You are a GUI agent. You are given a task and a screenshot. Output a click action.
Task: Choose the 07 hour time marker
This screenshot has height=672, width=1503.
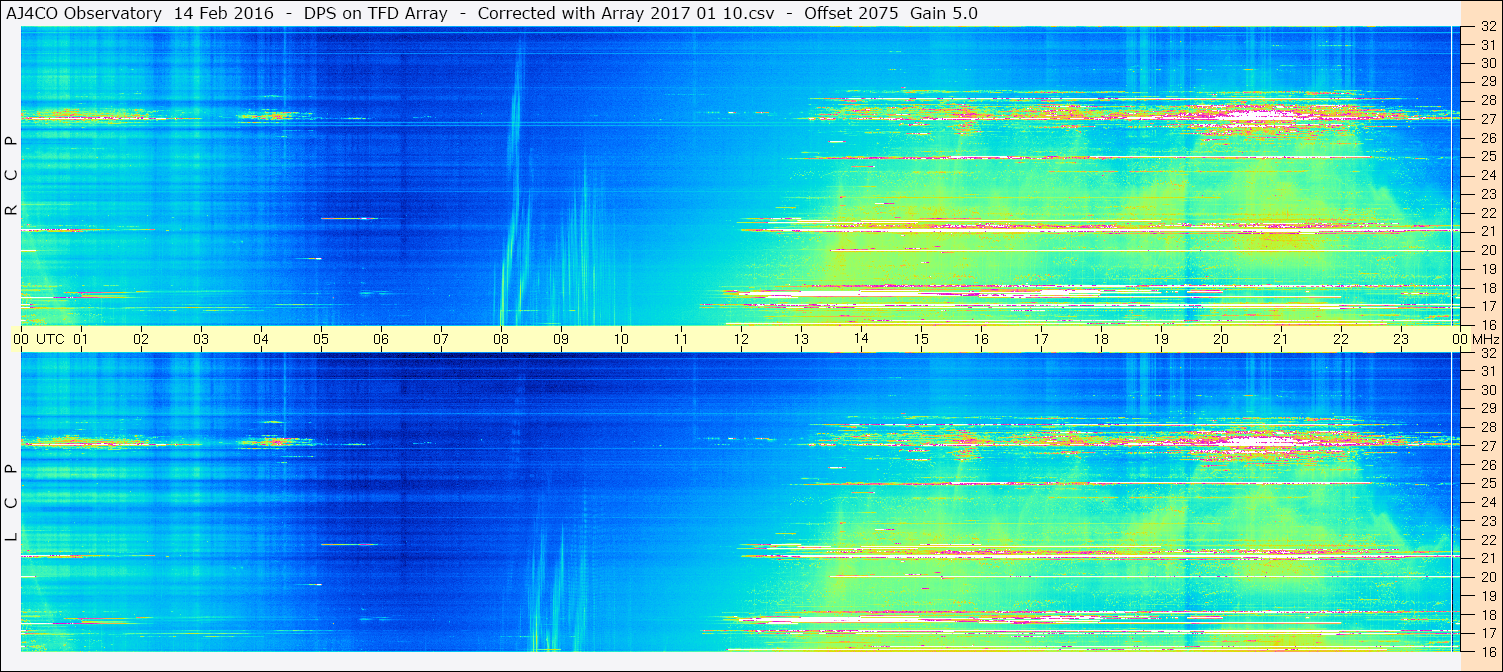tap(441, 339)
